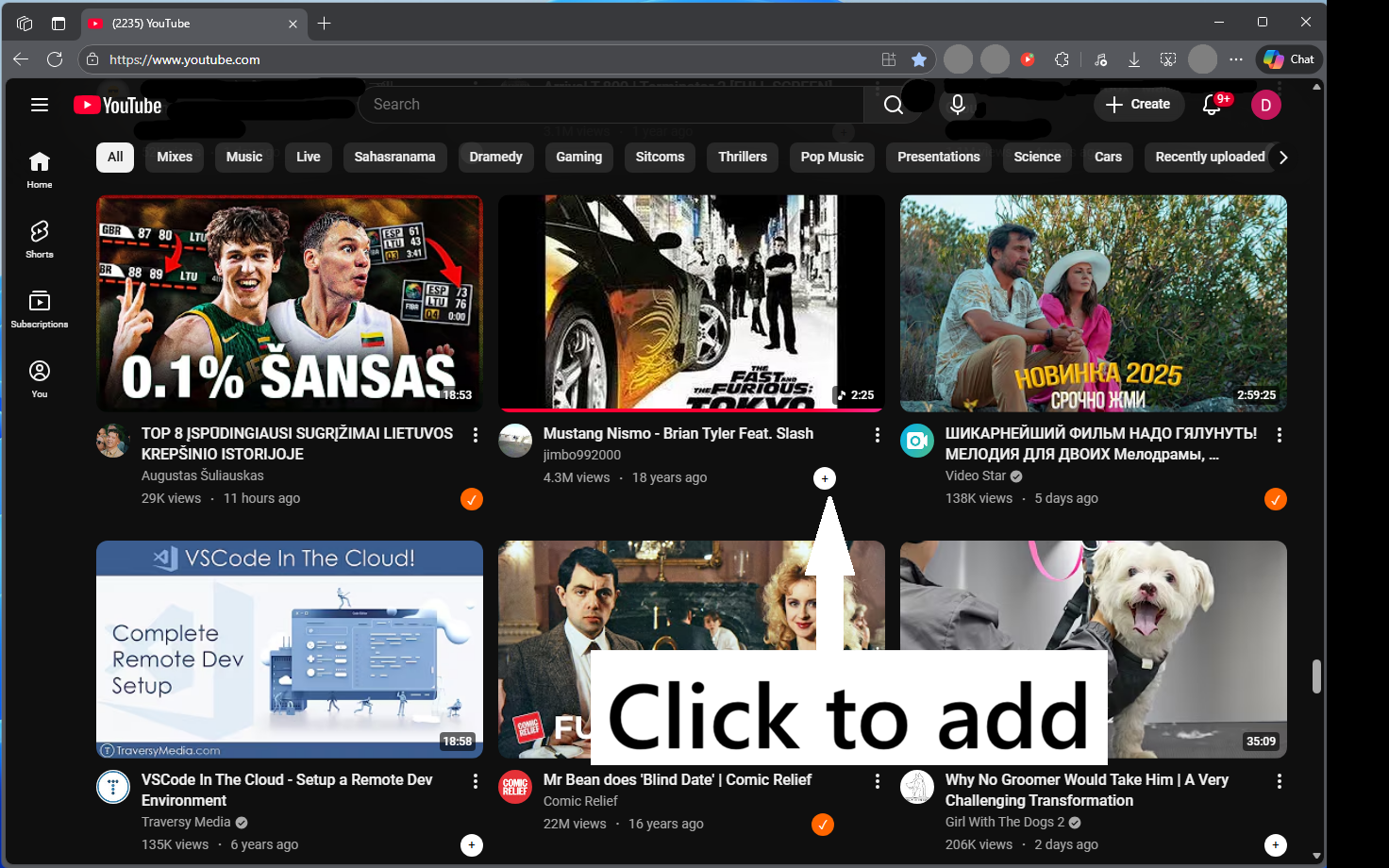Open the account avatar D menu
Viewport: 1389px width, 868px height.
tap(1265, 105)
